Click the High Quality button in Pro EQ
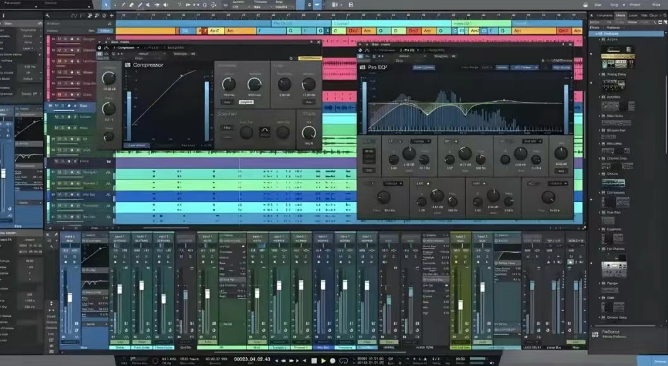This screenshot has width=668, height=366. click(562, 67)
